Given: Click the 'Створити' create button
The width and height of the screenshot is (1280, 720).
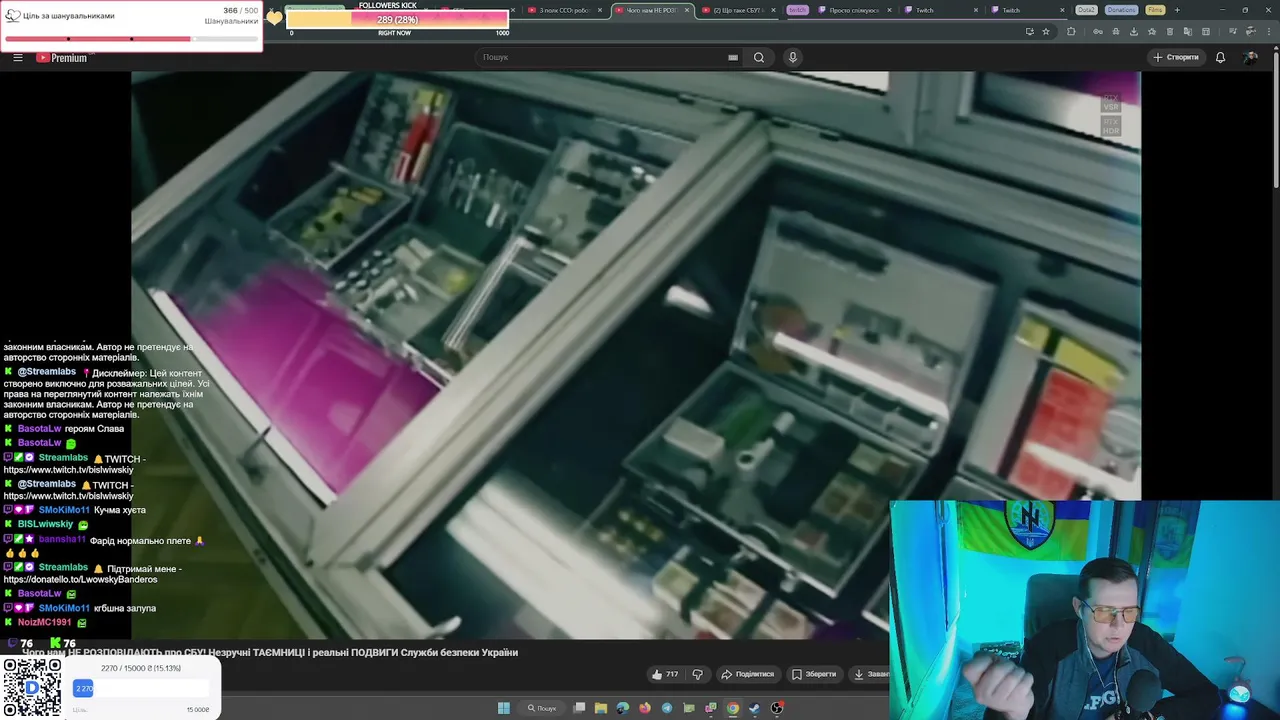Looking at the screenshot, I should 1176,57.
